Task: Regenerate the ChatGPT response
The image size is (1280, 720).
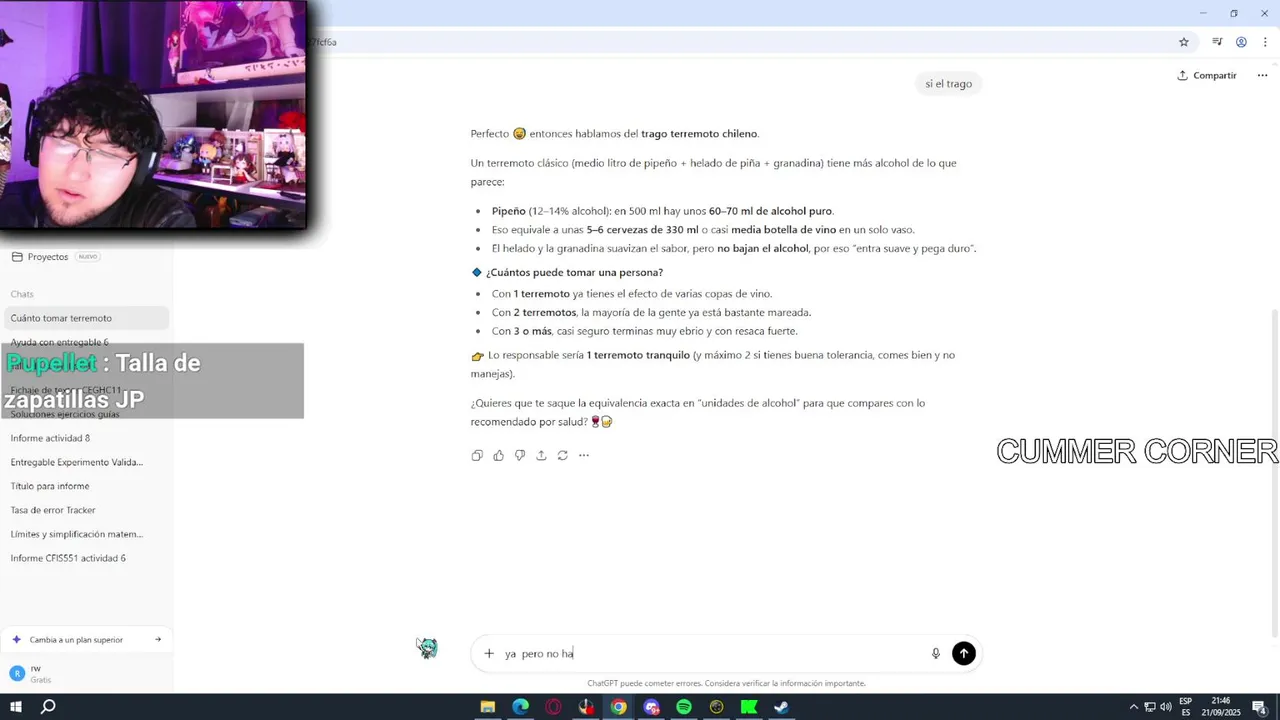Action: 562,455
